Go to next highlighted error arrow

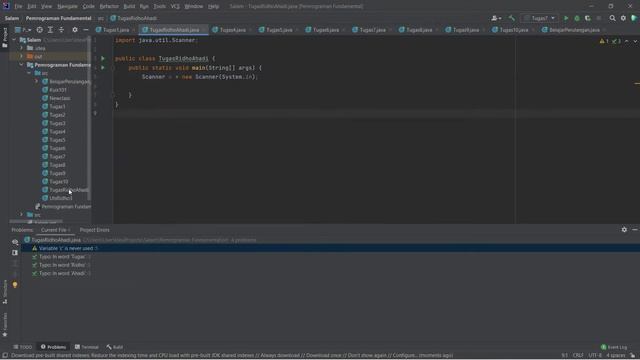pyautogui.click(x=635, y=41)
